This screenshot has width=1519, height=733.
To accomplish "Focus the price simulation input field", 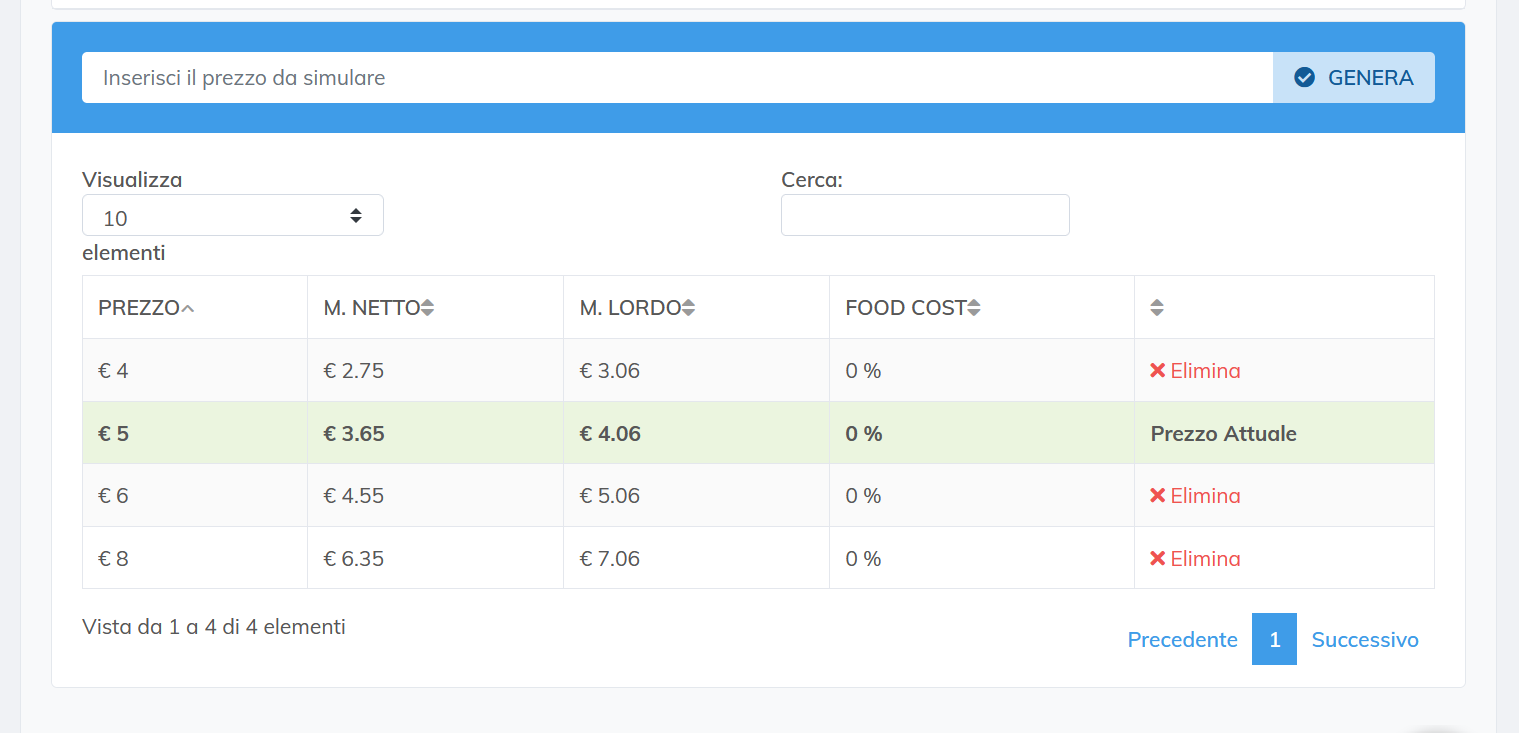I will [x=676, y=78].
